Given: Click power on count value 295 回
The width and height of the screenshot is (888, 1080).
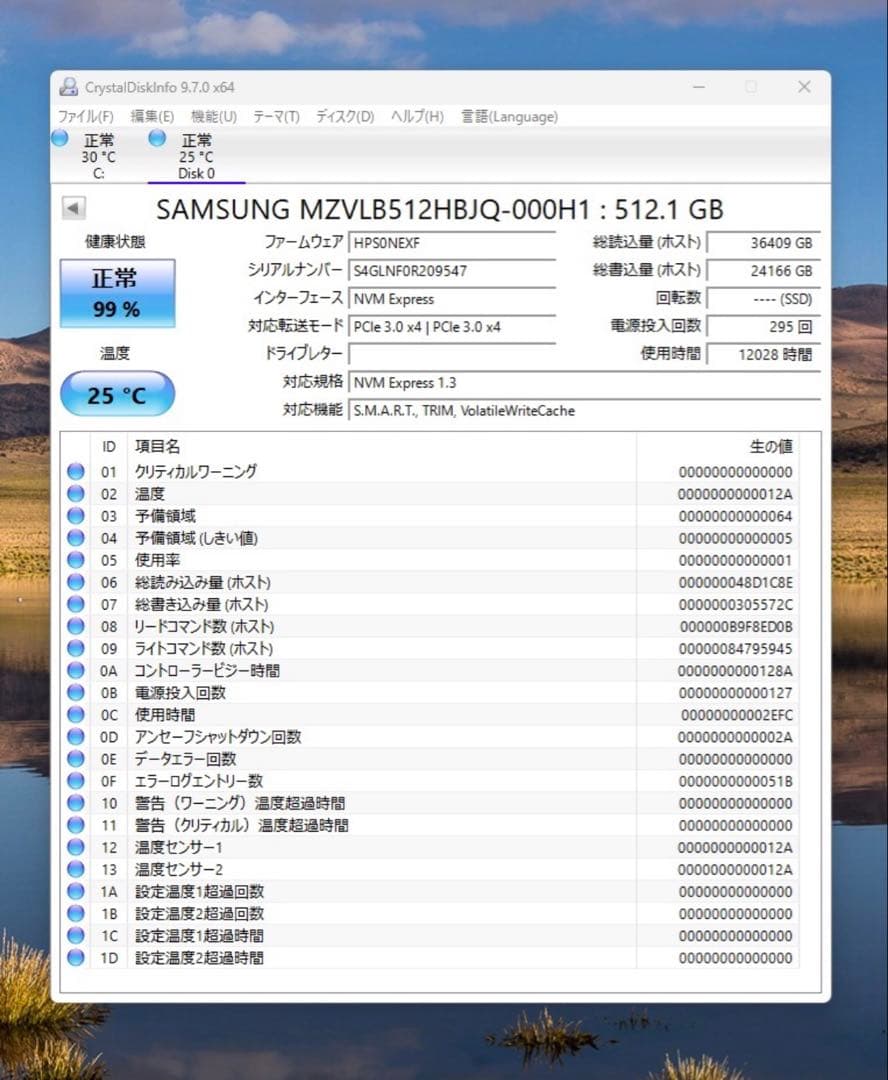Looking at the screenshot, I should [764, 326].
